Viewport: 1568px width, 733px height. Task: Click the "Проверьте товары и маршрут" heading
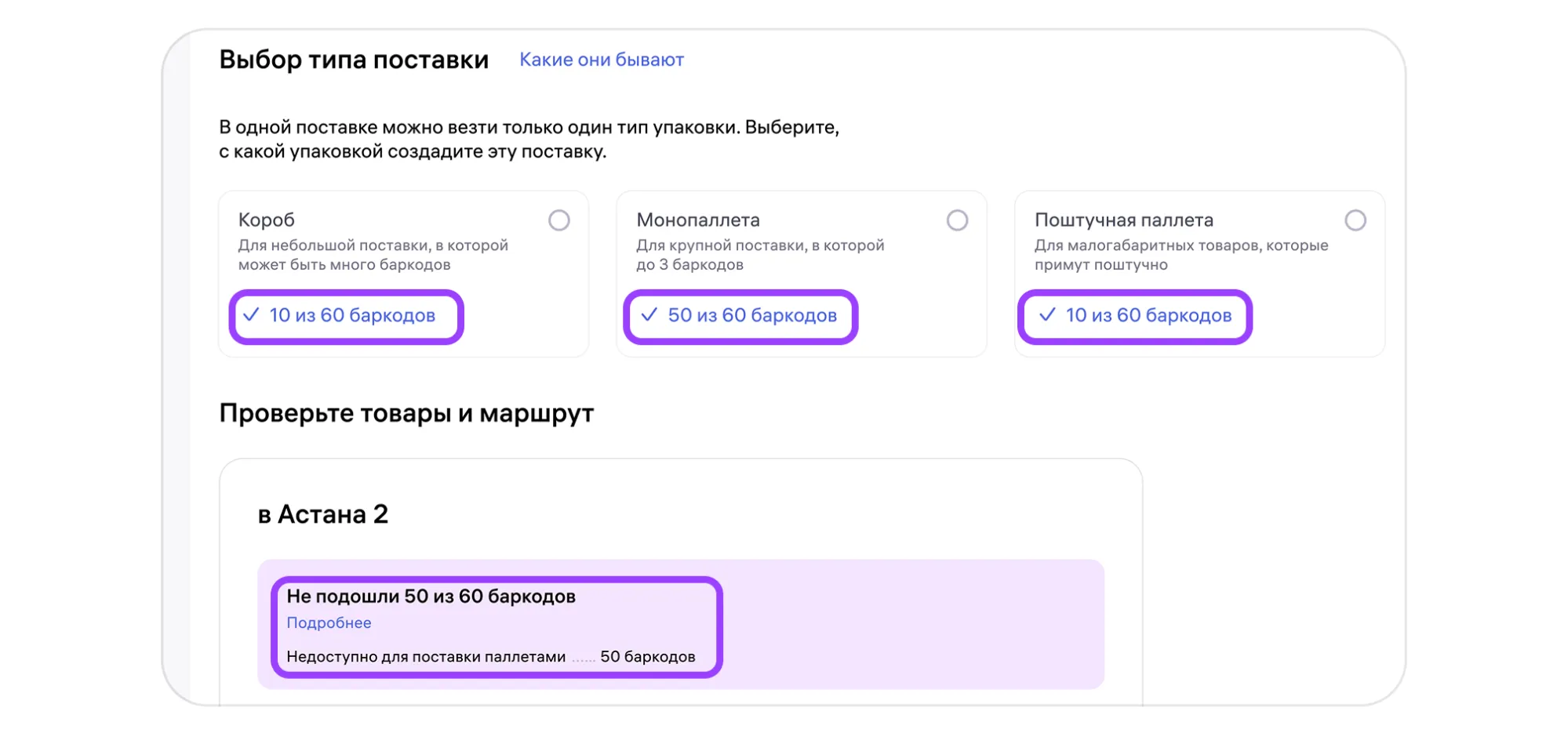pos(406,413)
